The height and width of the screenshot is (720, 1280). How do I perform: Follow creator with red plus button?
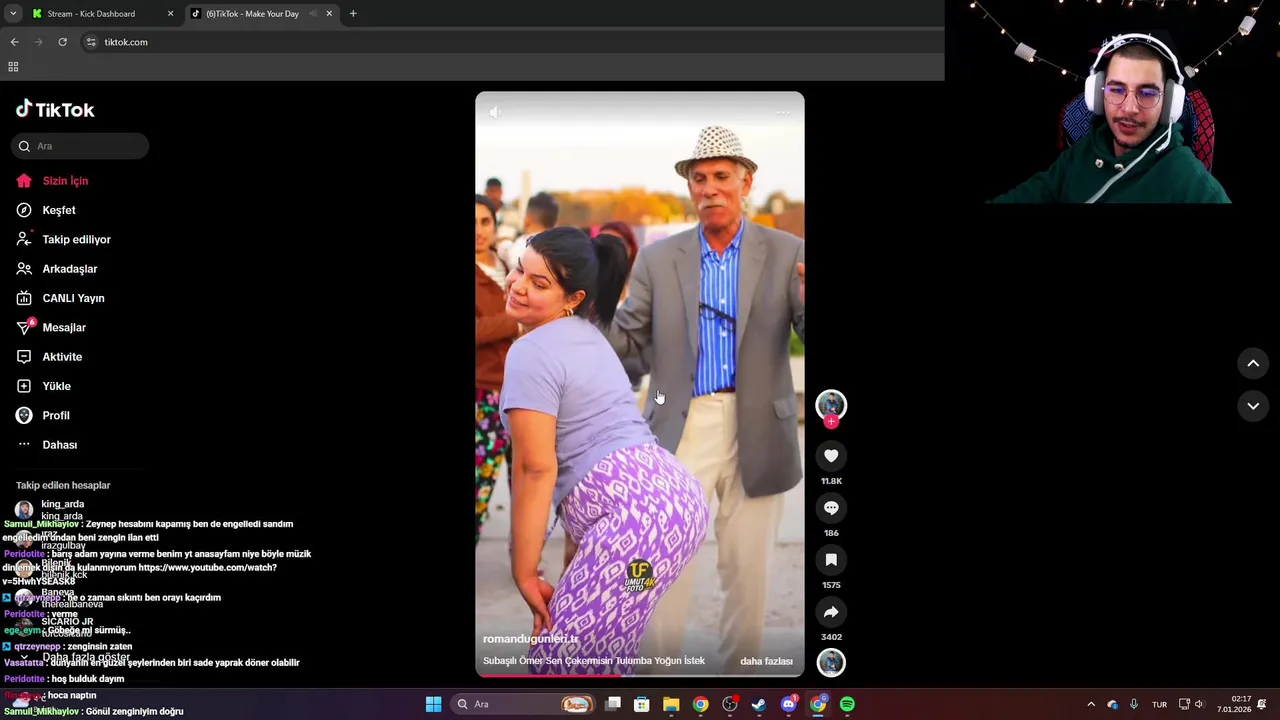tap(831, 422)
